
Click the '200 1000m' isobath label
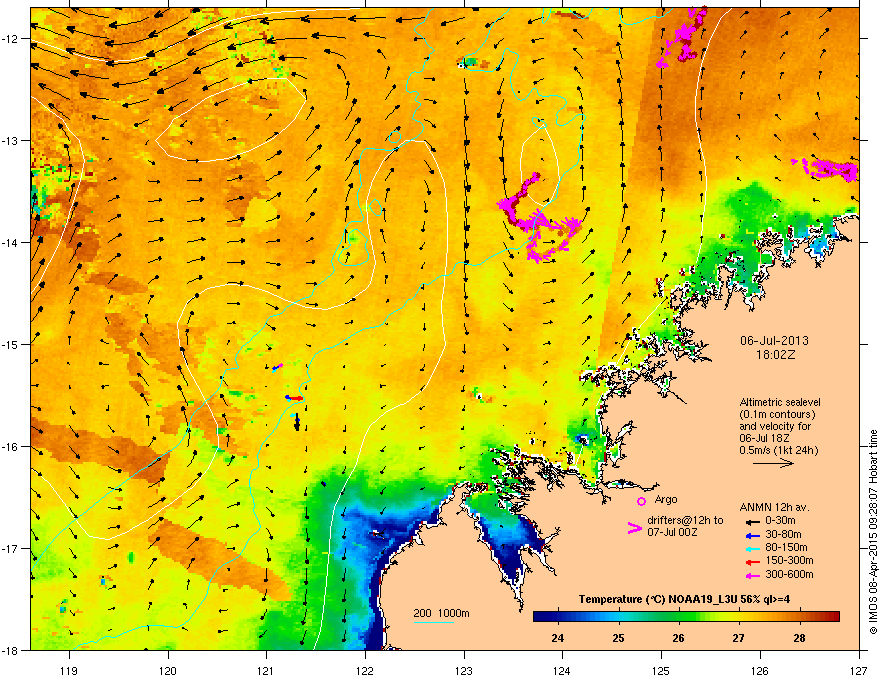[441, 614]
